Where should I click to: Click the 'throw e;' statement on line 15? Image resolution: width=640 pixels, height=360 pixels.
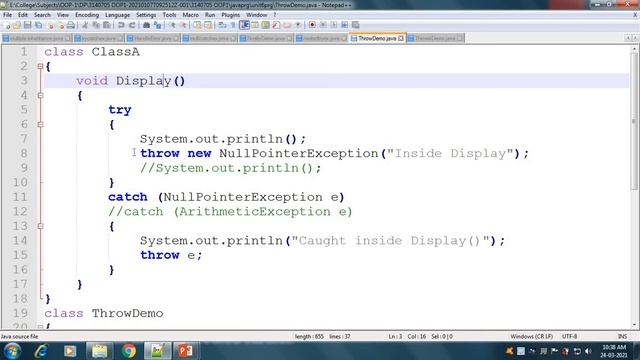coord(171,255)
